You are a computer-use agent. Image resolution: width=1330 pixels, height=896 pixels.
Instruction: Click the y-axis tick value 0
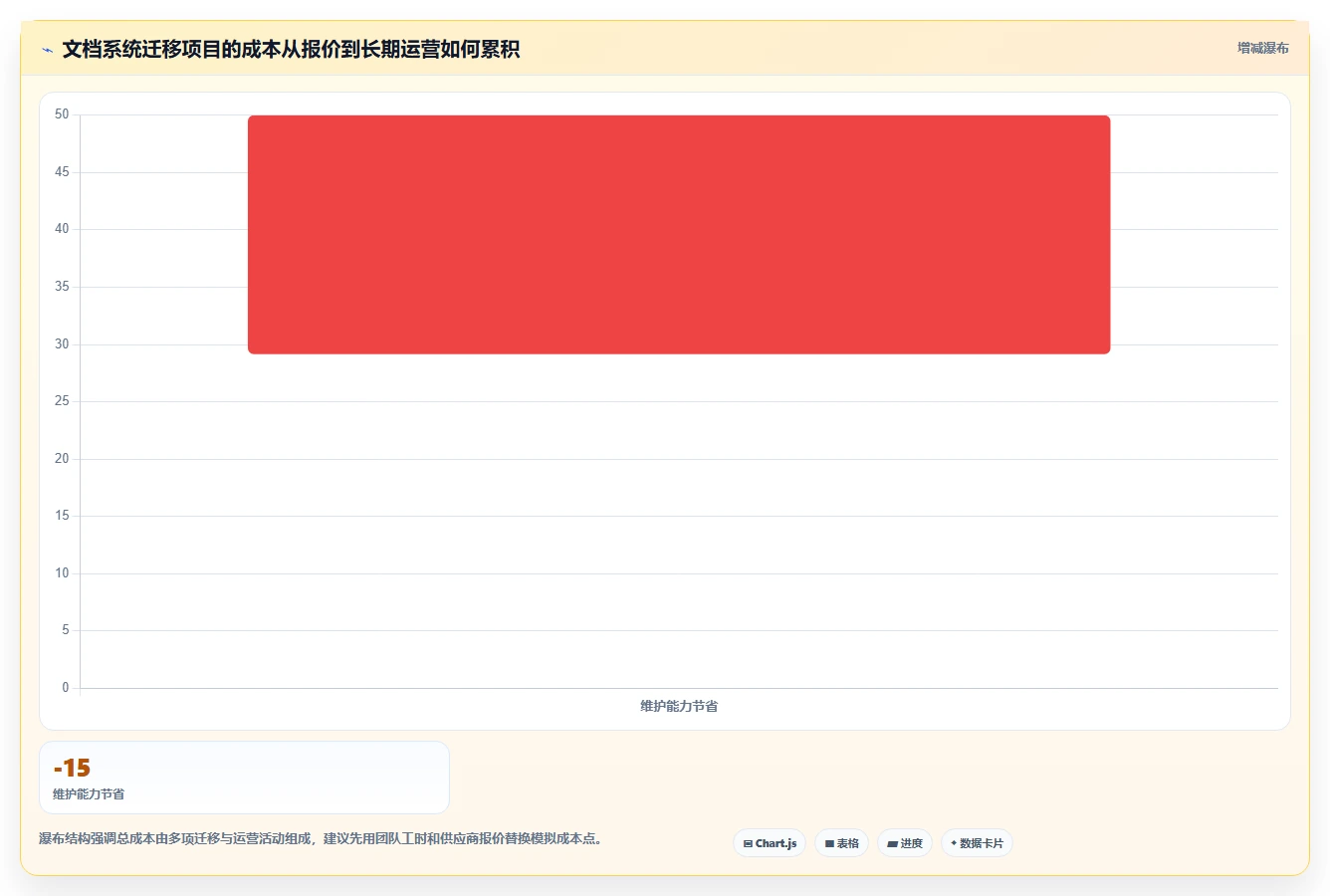point(66,688)
